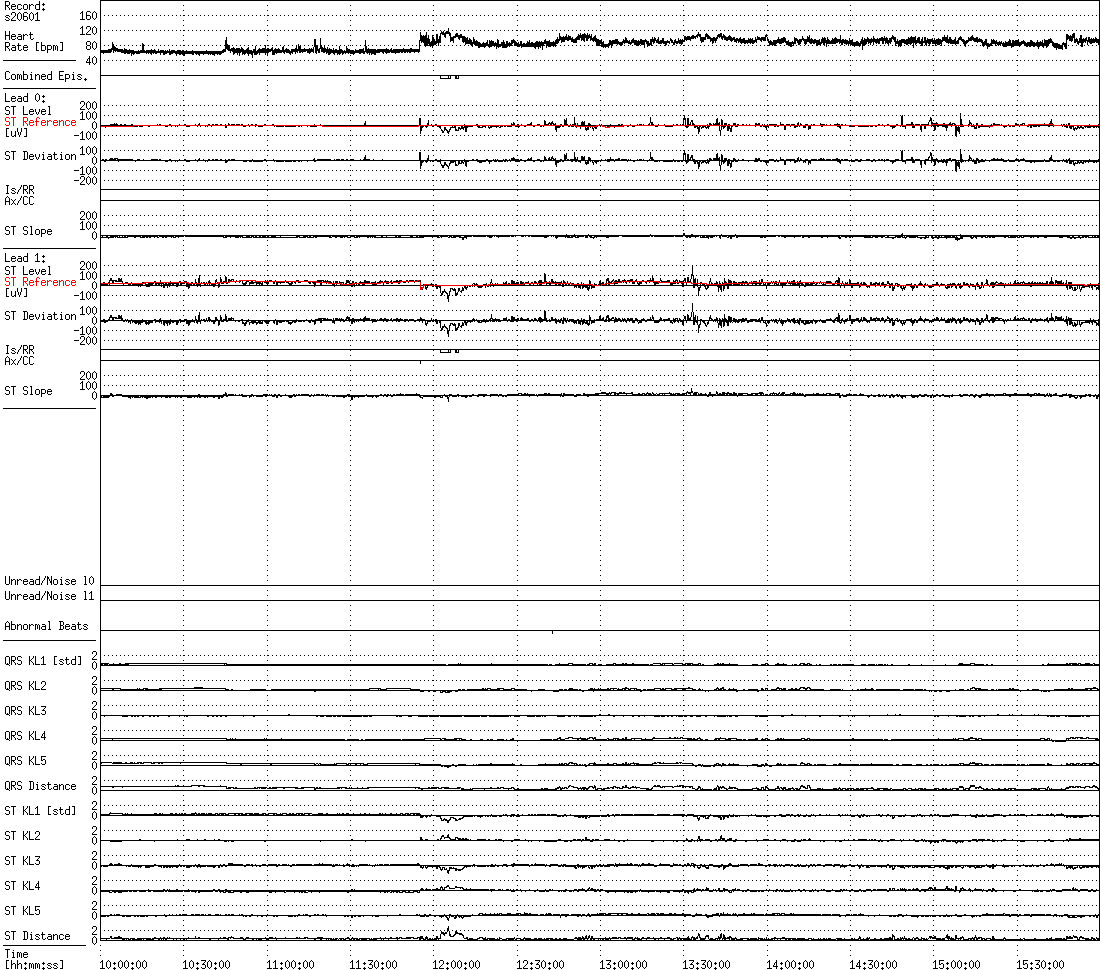The height and width of the screenshot is (970, 1100).
Task: Click the episode marker in Combined Epis. row
Action: pyautogui.click(x=449, y=77)
